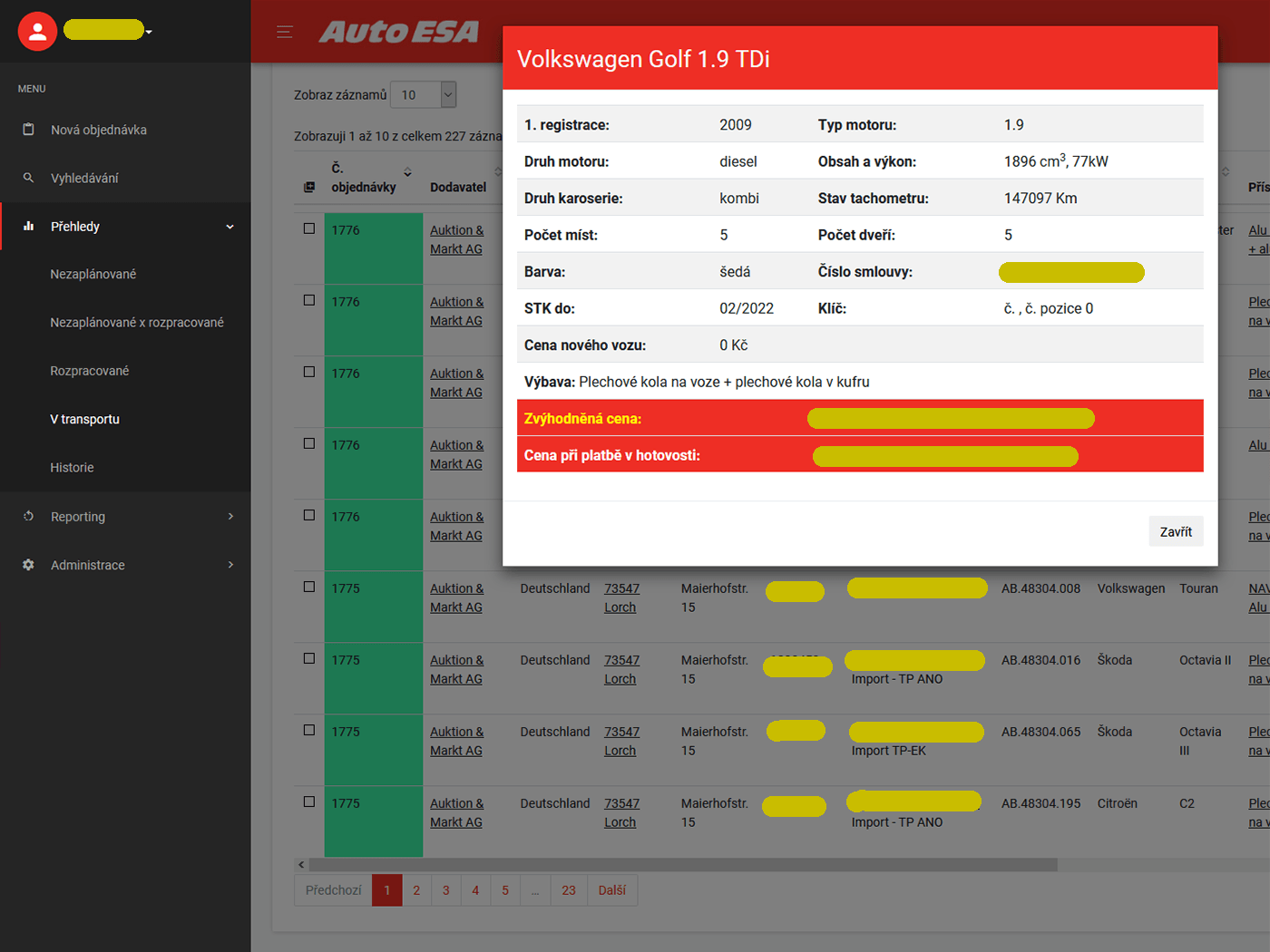Click the select-all icon in table header
The width and height of the screenshot is (1270, 952).
pos(309,187)
